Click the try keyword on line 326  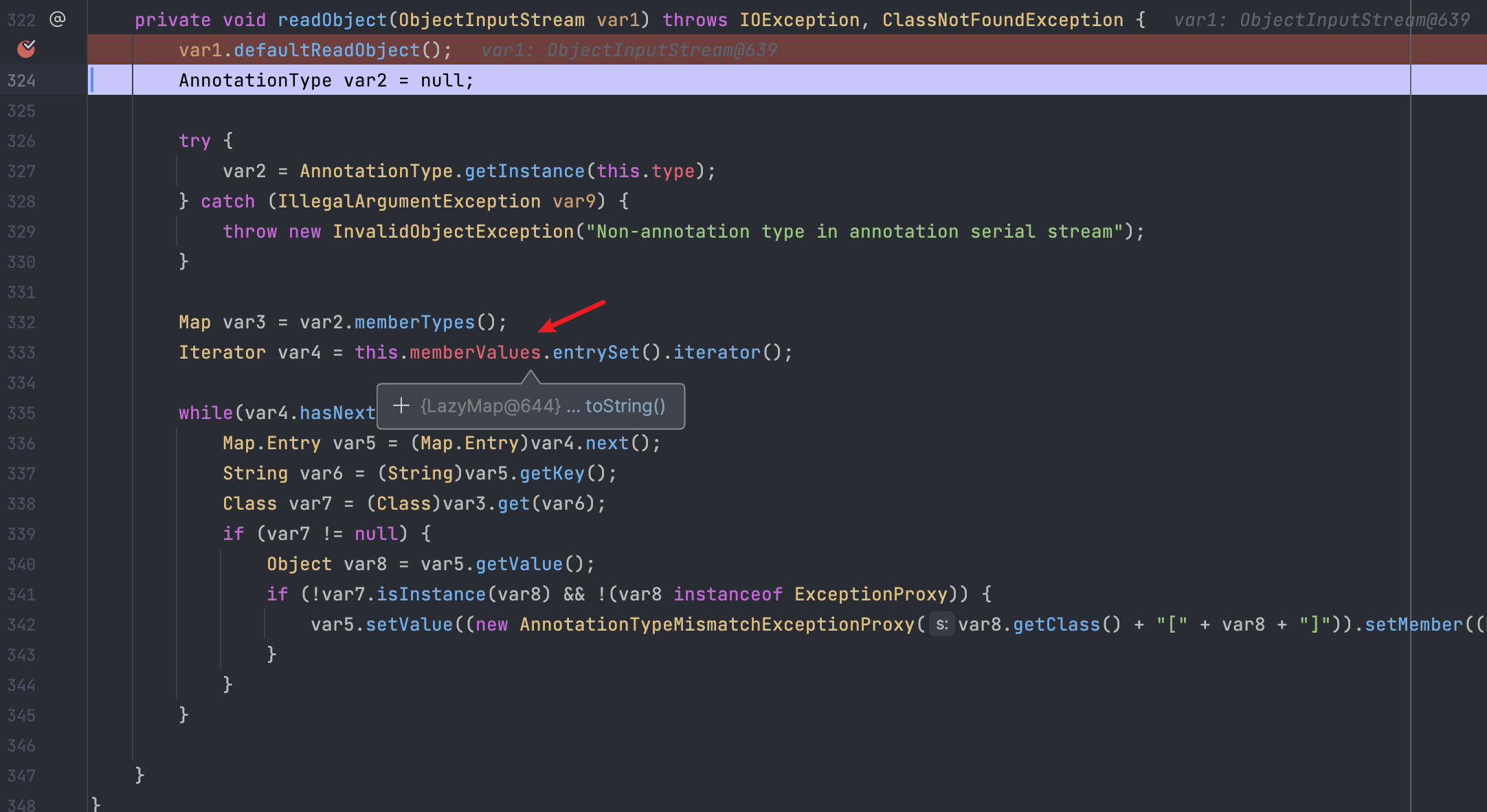194,141
